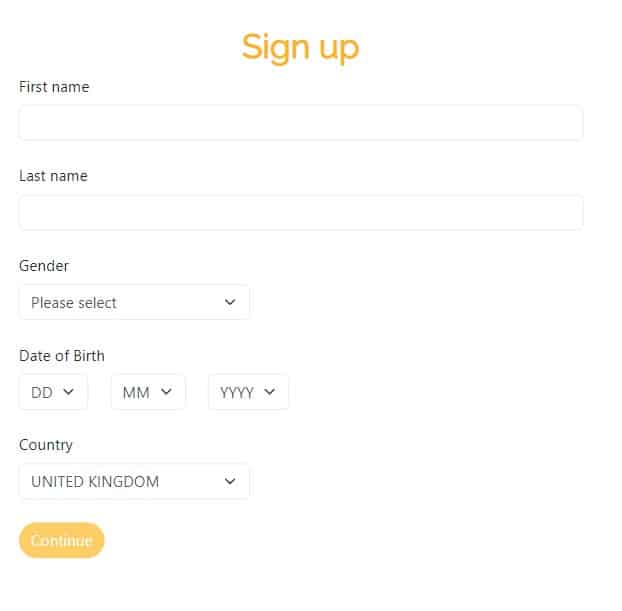Click the chevron arrow in Country dropdown
Image resolution: width=622 pixels, height=611 pixels.
[230, 481]
